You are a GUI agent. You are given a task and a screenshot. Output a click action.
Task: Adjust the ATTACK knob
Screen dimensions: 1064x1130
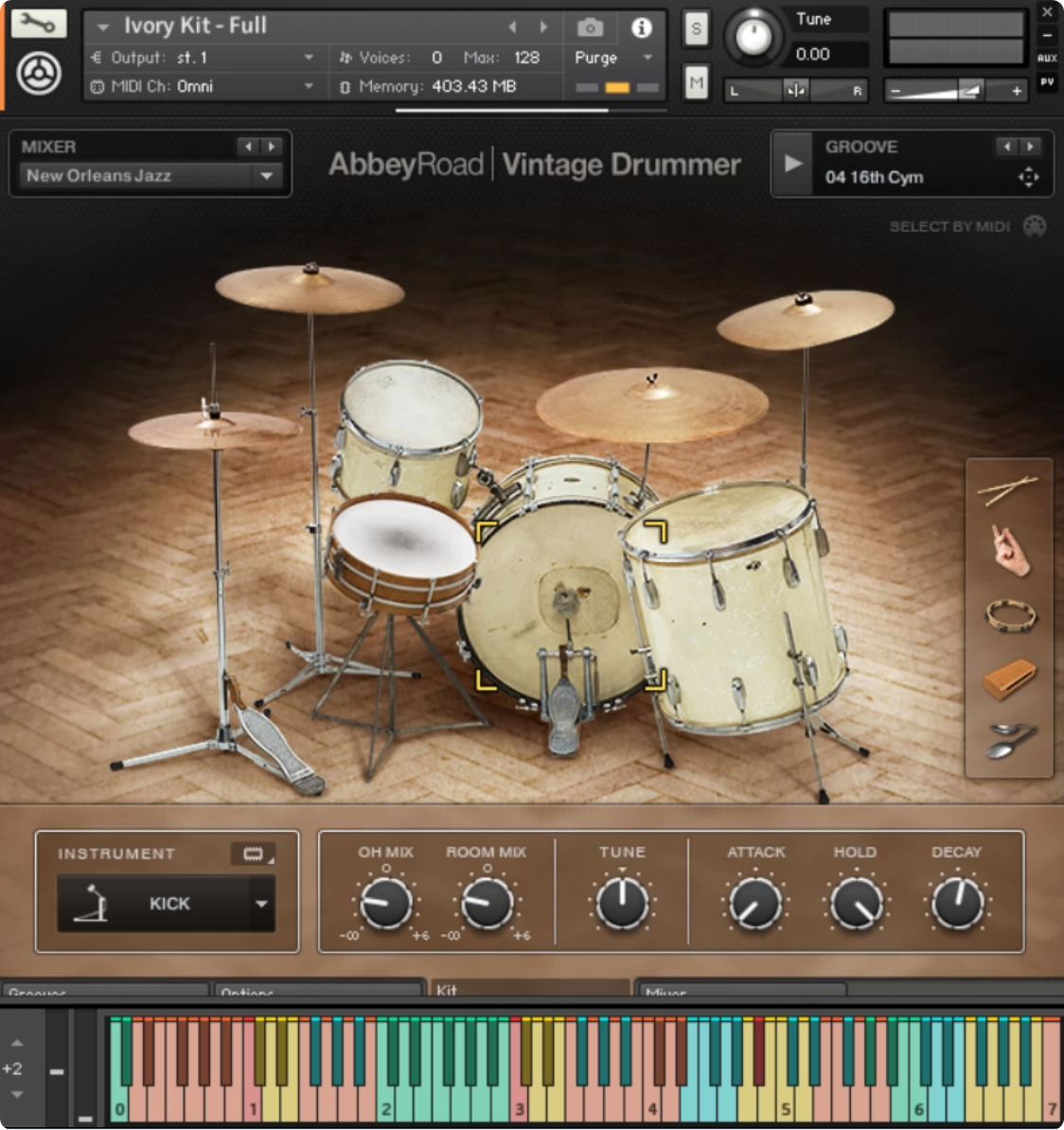[755, 903]
